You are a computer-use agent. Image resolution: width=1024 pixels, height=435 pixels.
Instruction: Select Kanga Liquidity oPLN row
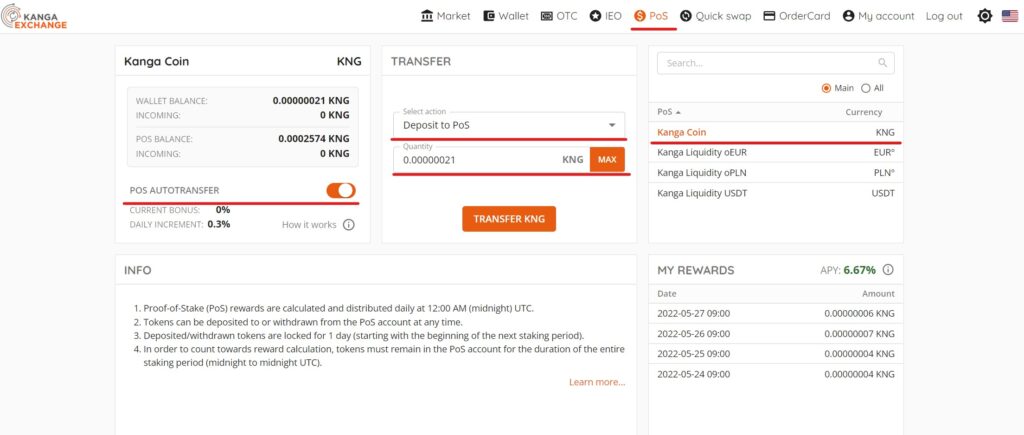tap(776, 172)
